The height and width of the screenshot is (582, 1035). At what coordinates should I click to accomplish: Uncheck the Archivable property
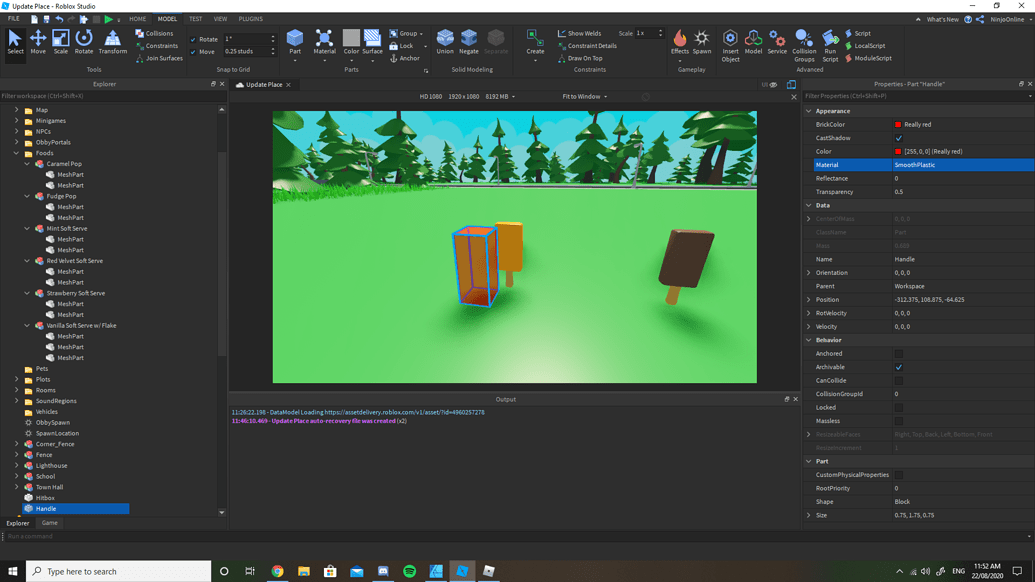898,367
